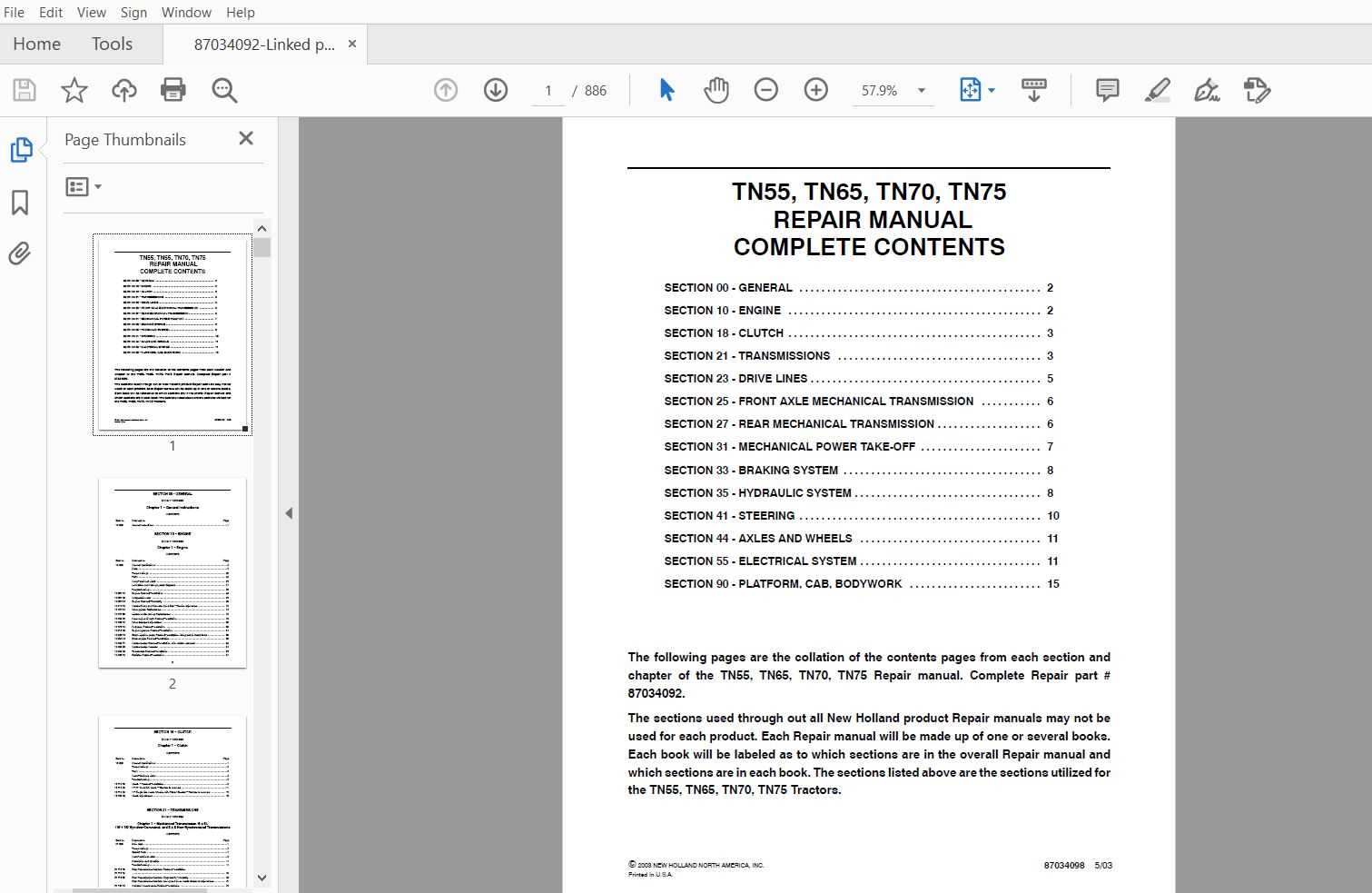Click thumbnails scrollbar up arrow

point(262,229)
